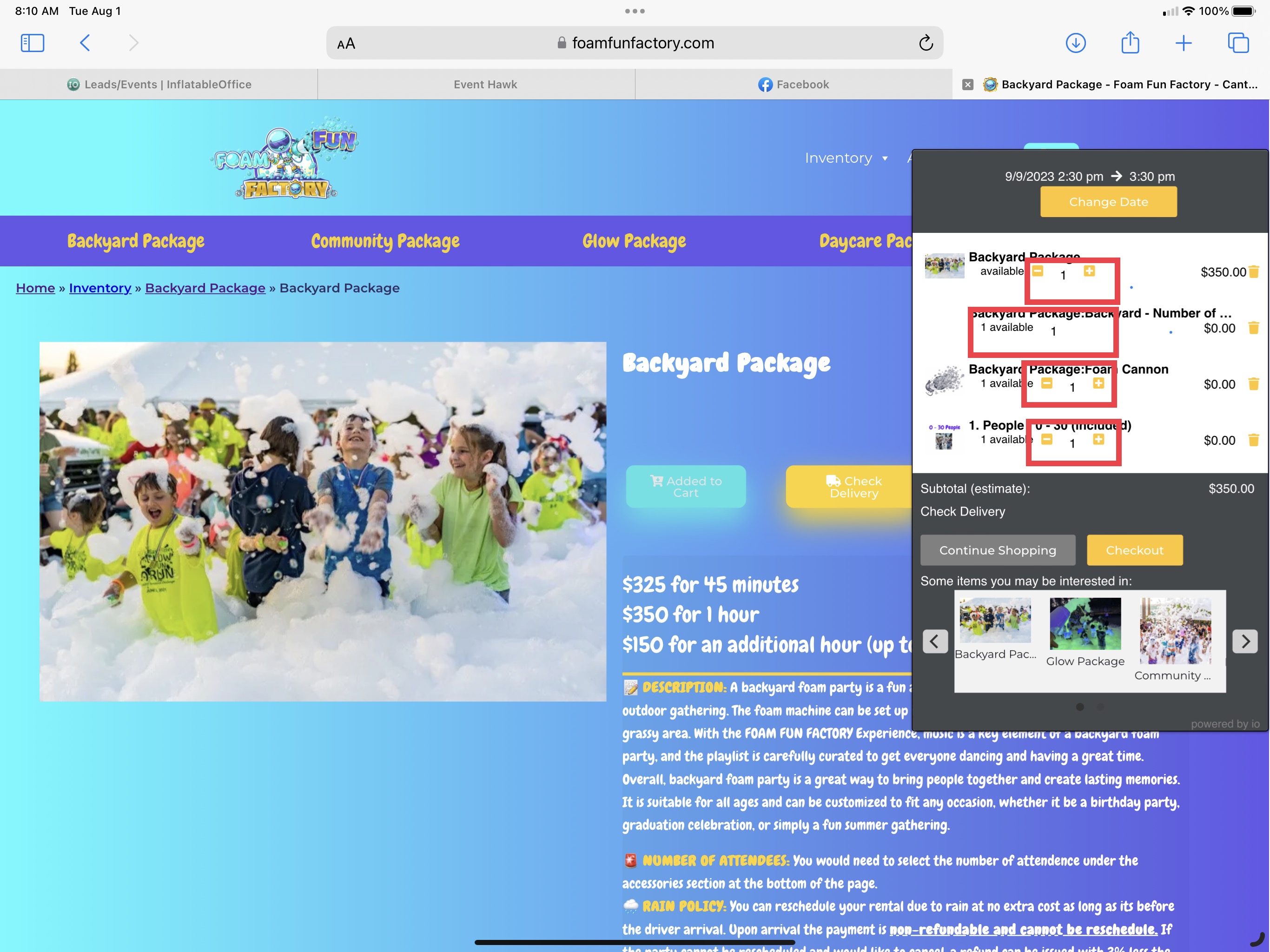
Task: Increase People 0-30 quantity with plus
Action: coord(1098,440)
